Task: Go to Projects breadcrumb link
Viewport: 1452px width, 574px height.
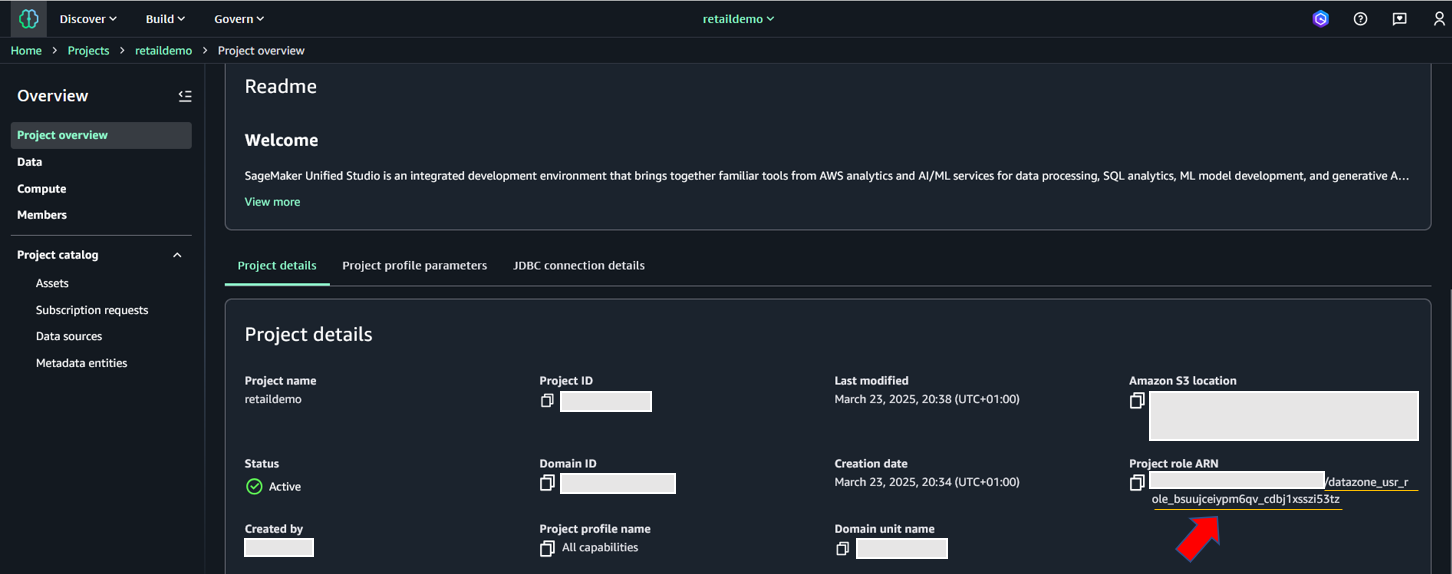Action: (x=88, y=51)
